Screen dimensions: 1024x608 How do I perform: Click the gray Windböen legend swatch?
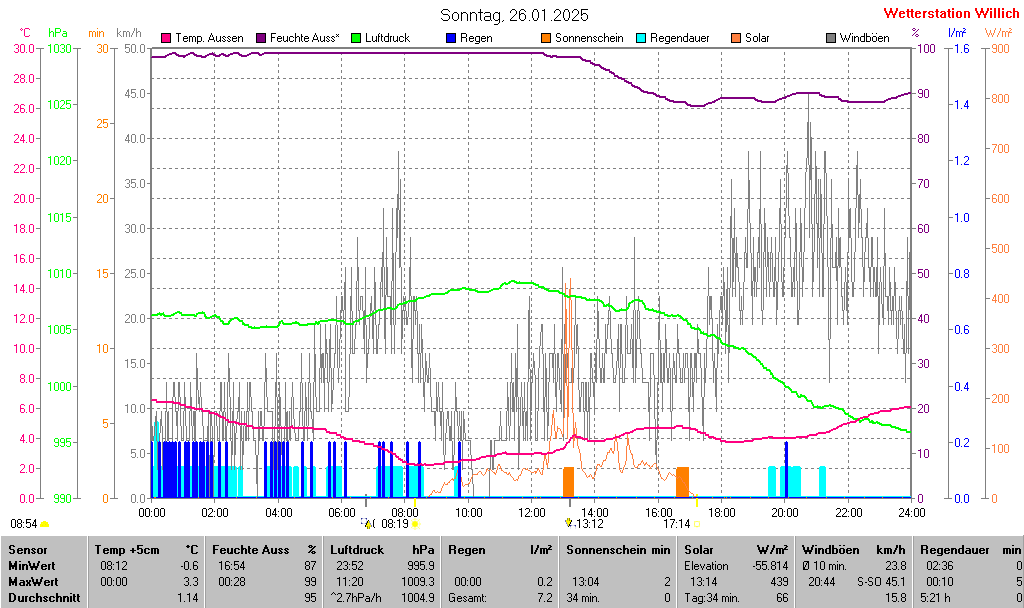831,38
